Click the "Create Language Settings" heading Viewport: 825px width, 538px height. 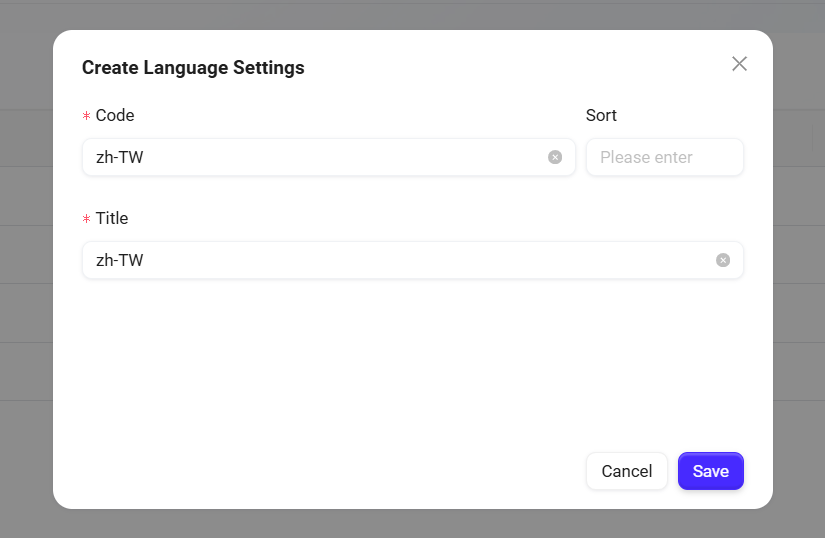[x=193, y=68]
